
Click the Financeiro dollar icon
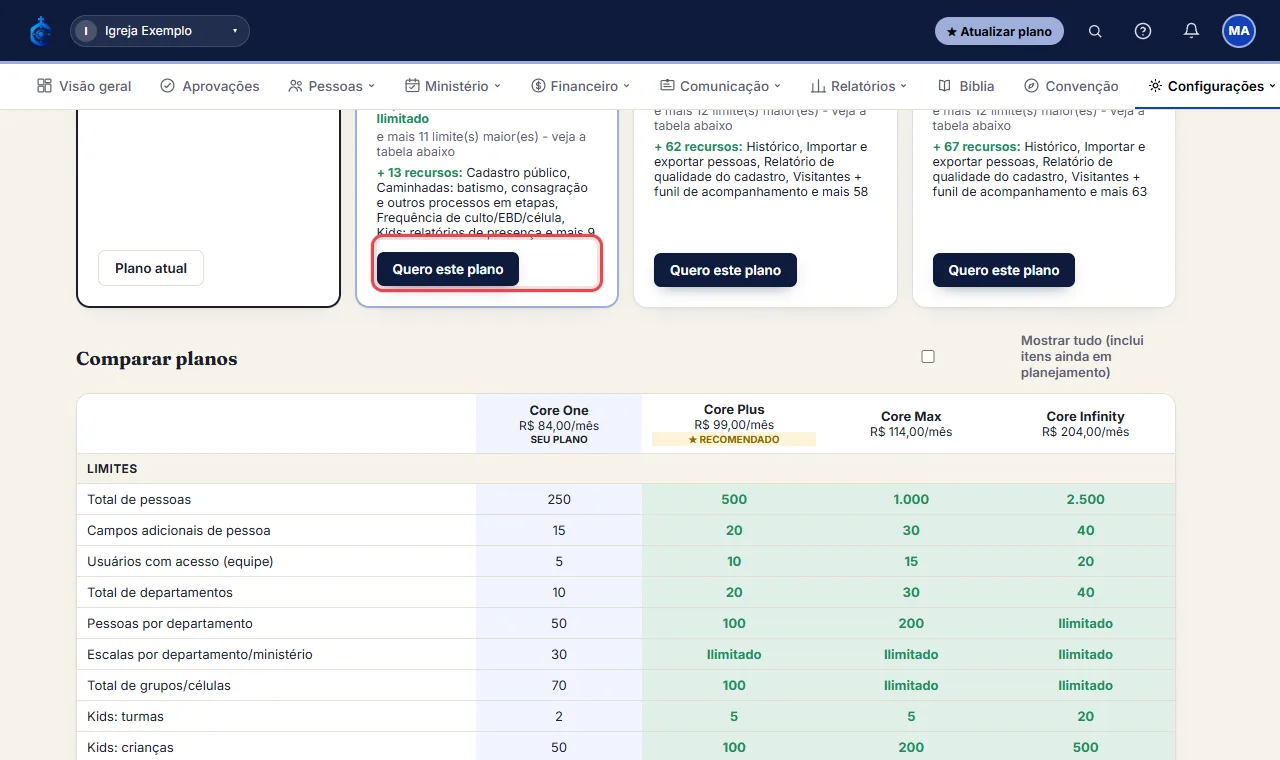tap(538, 86)
